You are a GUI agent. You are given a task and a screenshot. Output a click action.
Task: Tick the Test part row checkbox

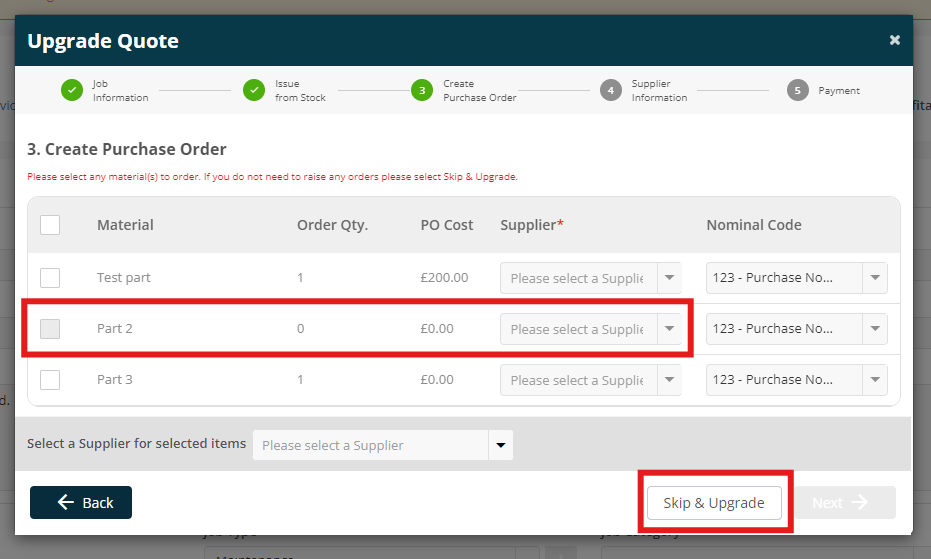[50, 277]
